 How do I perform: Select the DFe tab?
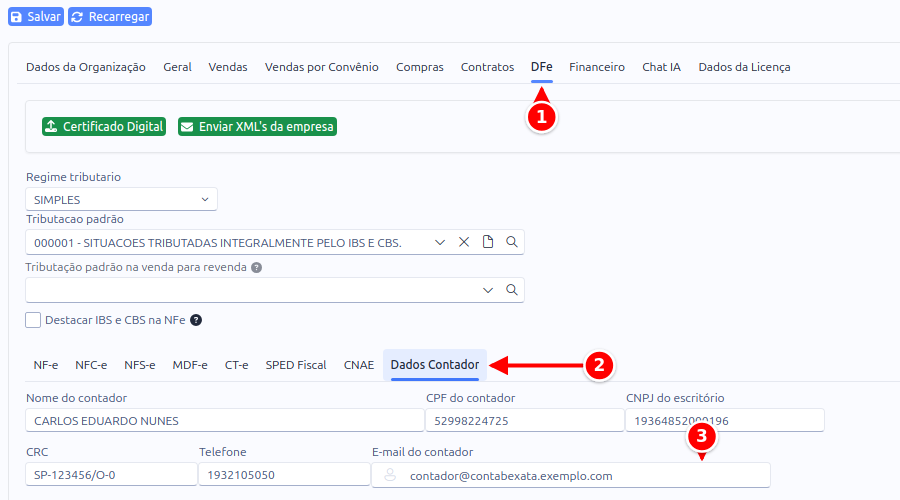pyautogui.click(x=541, y=67)
